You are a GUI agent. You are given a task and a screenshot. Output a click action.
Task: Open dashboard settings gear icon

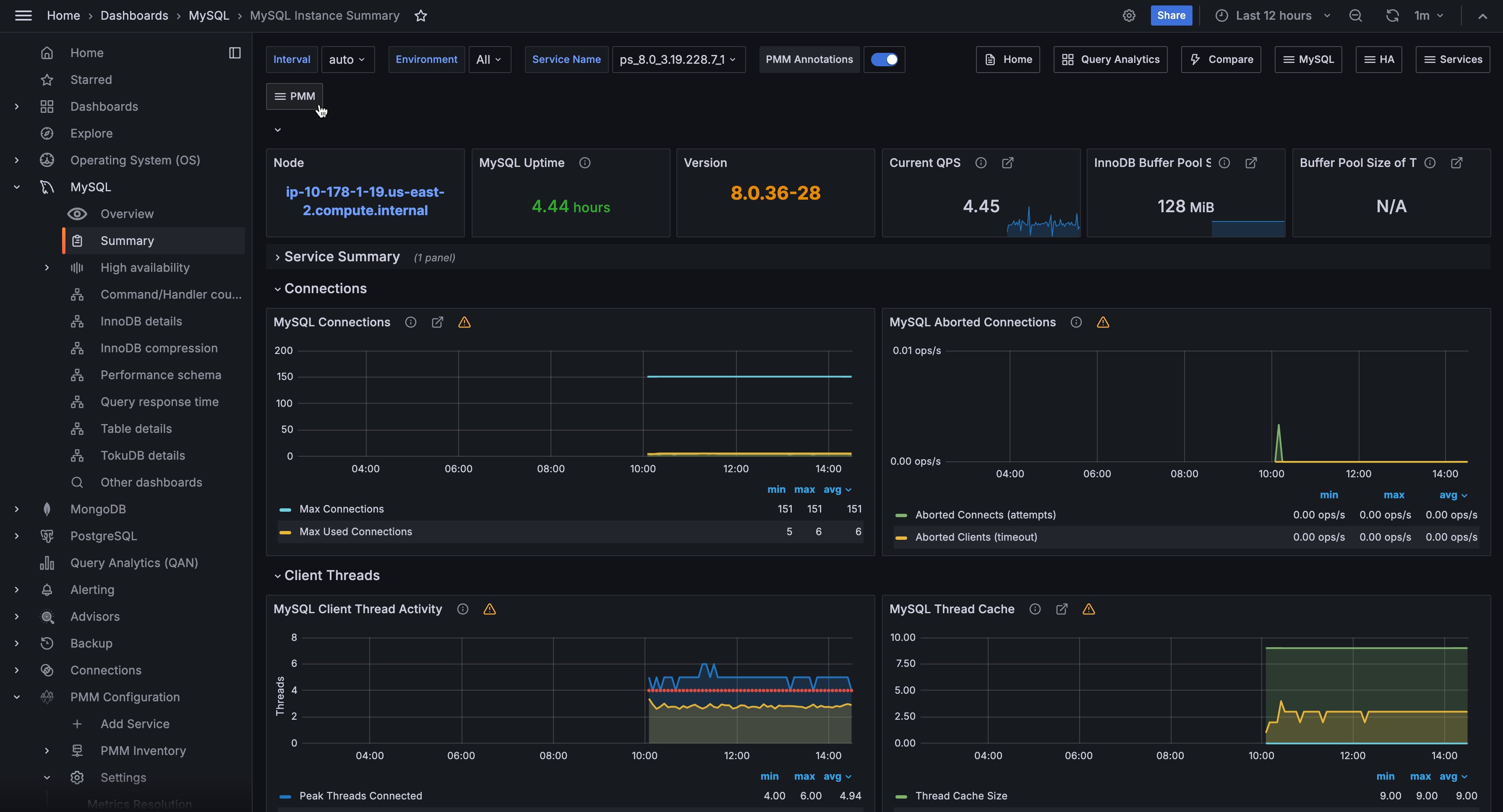[x=1129, y=16]
